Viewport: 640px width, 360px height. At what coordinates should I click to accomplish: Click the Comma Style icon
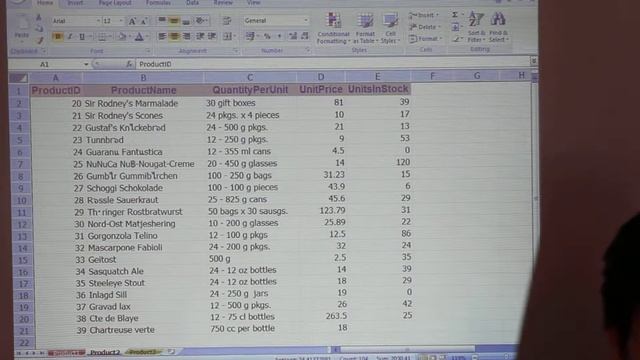[x=279, y=36]
